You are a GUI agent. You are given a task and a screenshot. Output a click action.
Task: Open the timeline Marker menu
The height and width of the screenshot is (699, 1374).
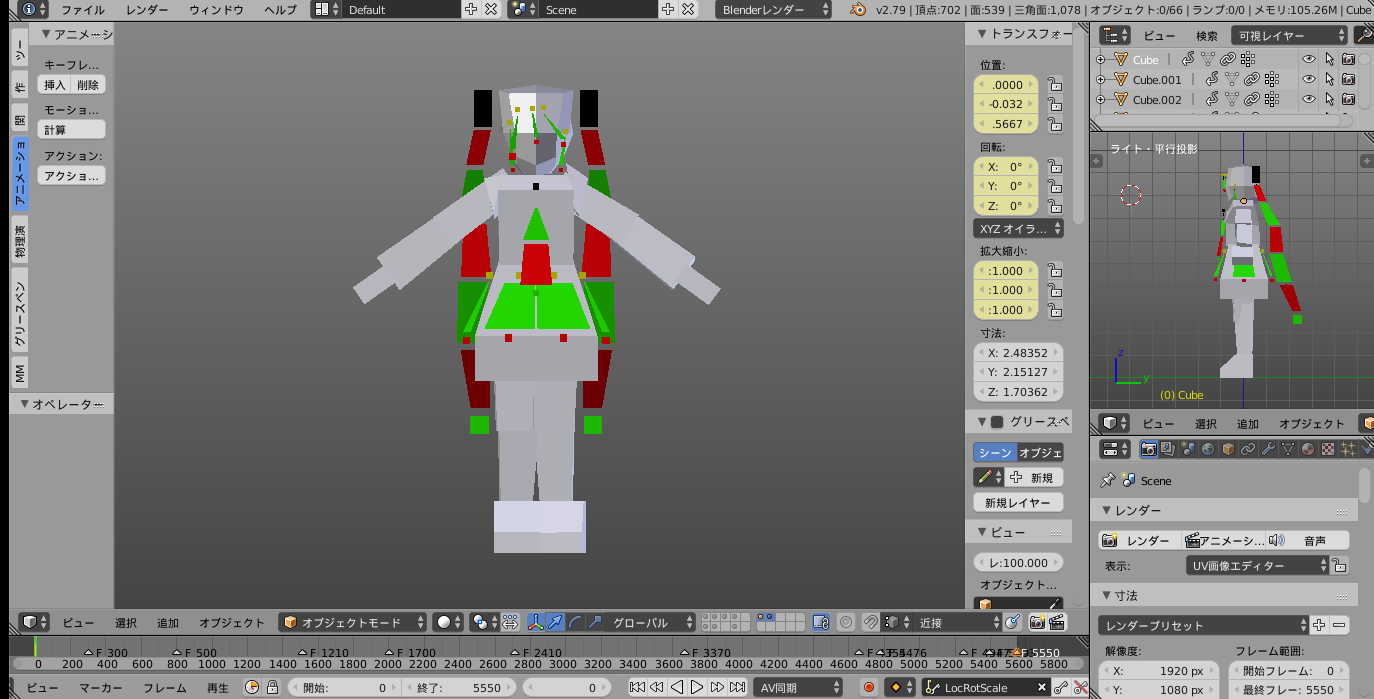(100, 687)
